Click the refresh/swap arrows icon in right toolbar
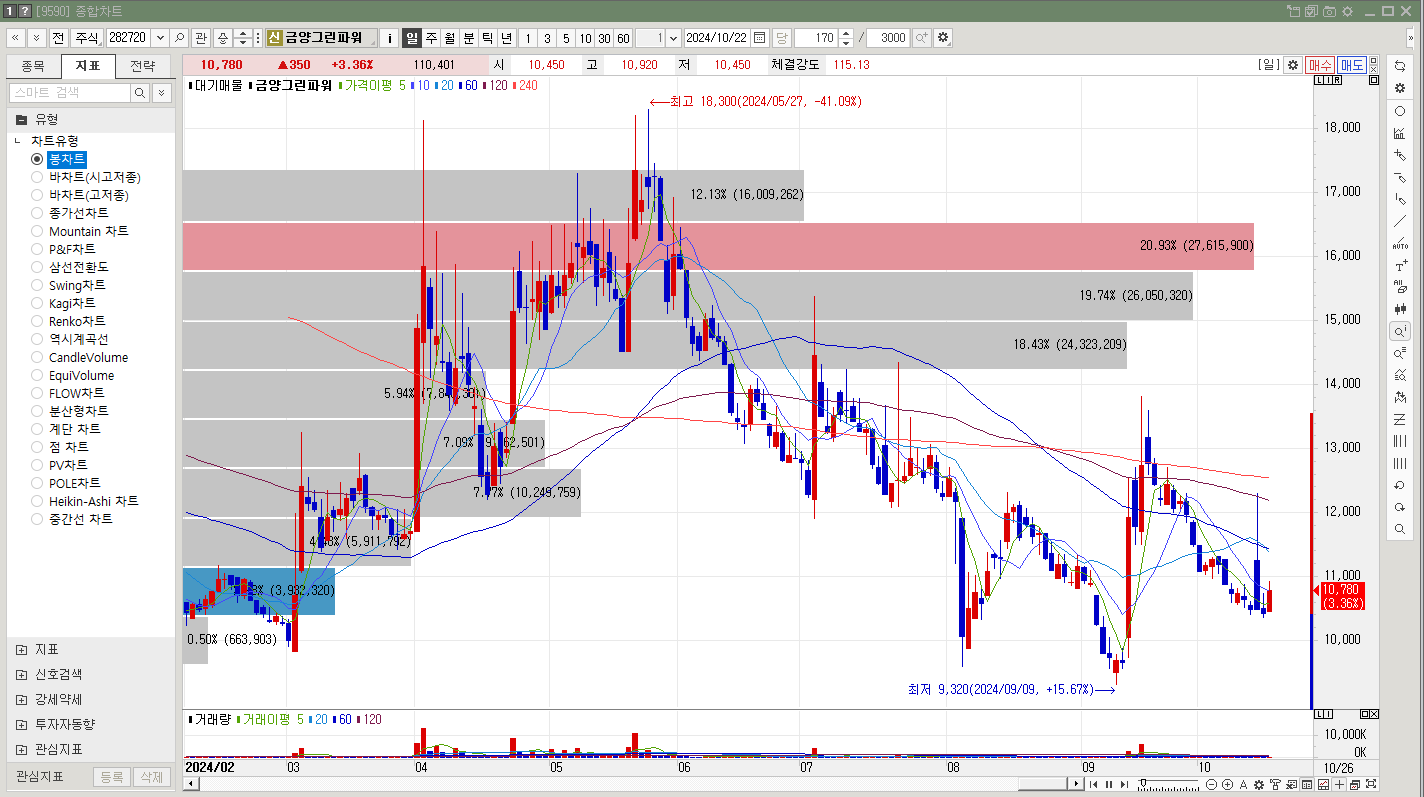The image size is (1424, 797). point(1400,65)
